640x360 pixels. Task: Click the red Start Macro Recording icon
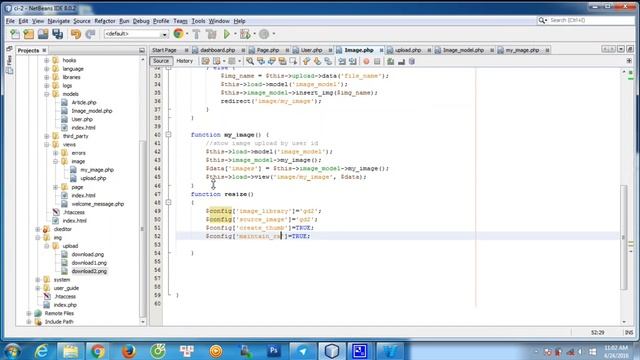click(x=366, y=61)
